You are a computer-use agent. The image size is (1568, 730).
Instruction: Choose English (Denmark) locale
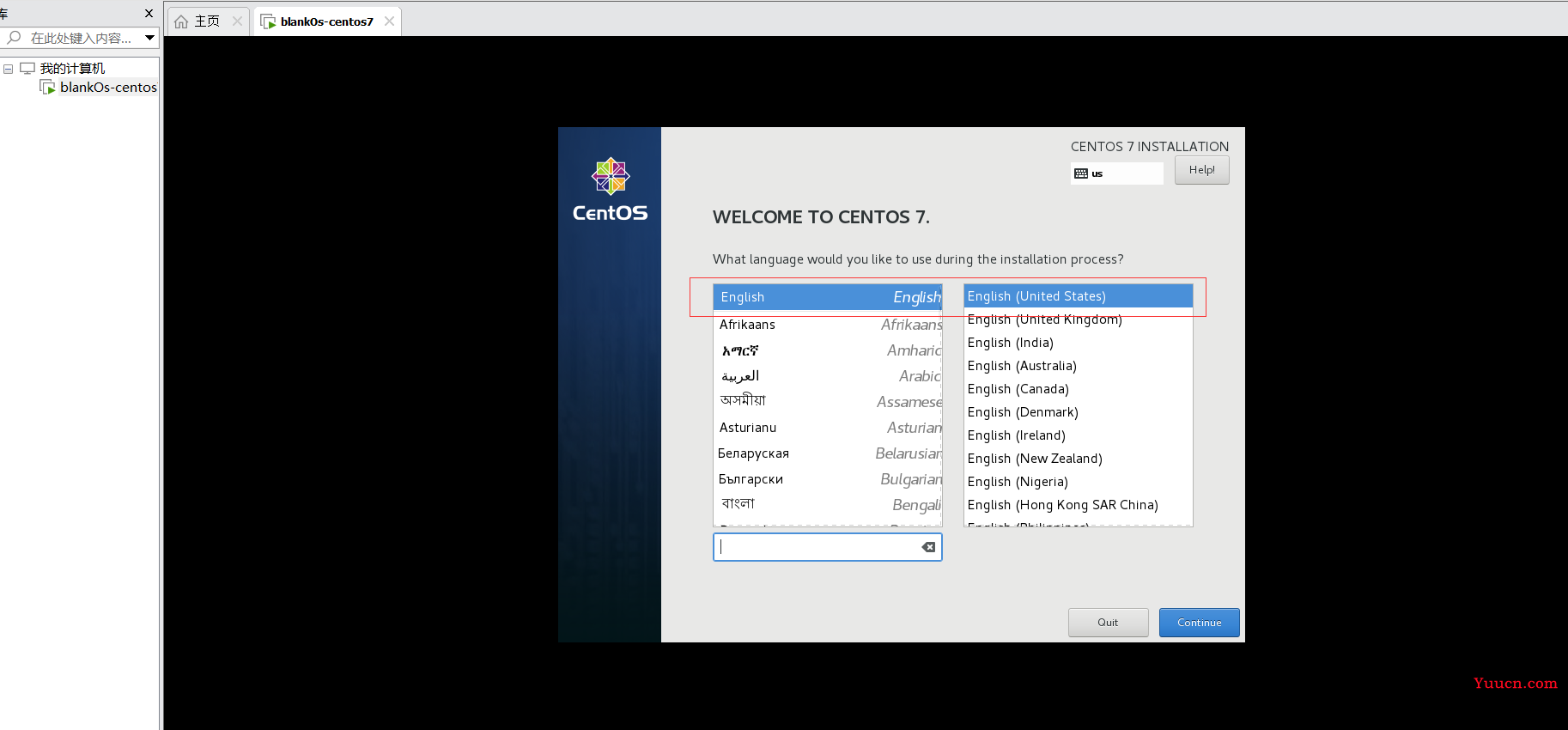pos(1079,412)
